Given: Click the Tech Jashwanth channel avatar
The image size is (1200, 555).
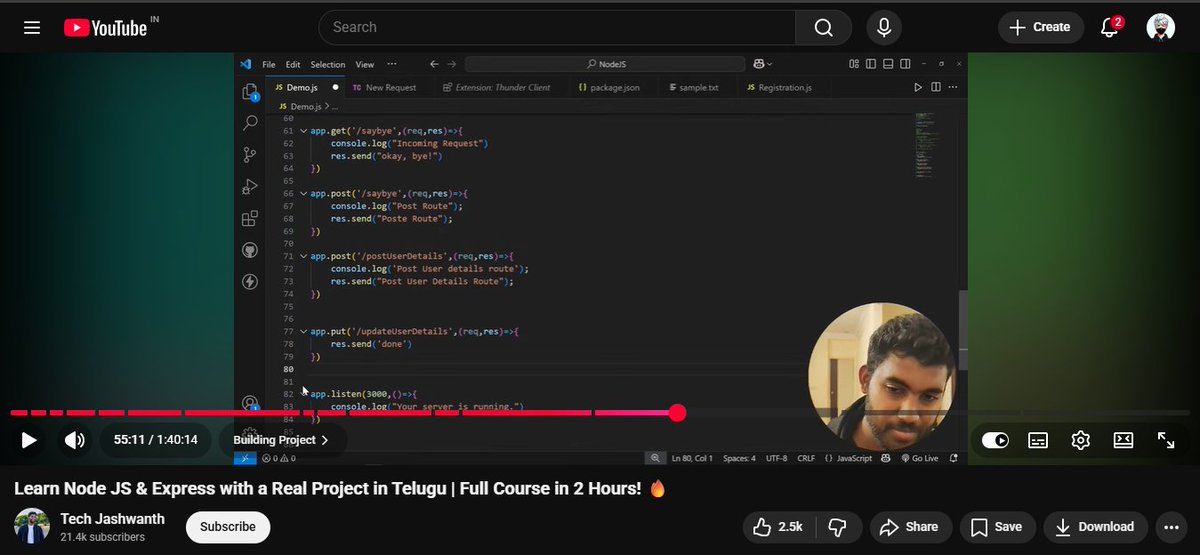Looking at the screenshot, I should click(32, 527).
